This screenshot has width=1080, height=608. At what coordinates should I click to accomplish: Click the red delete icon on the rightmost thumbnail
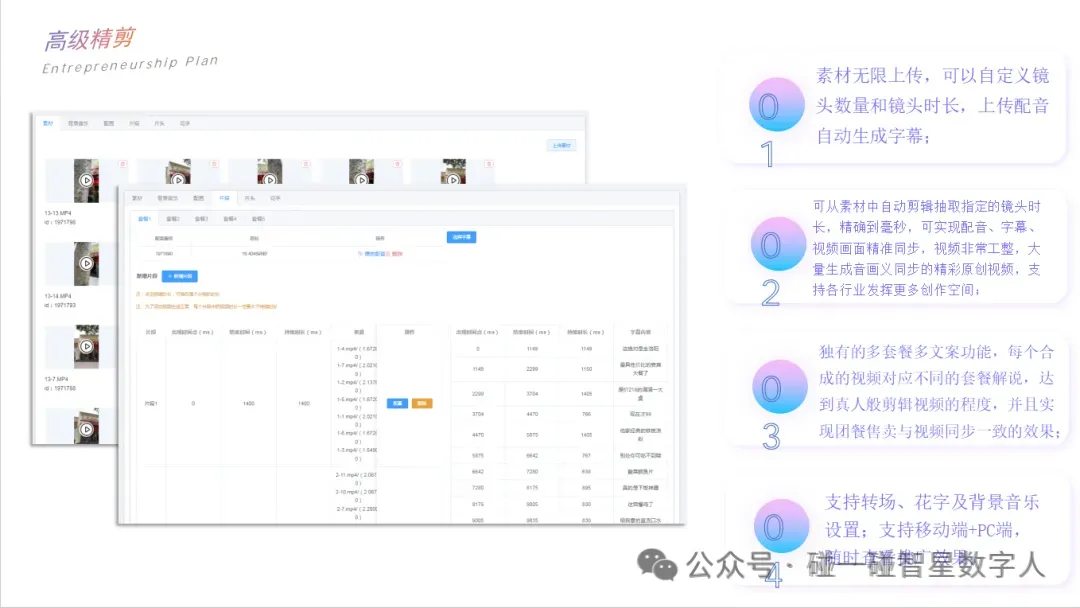pos(490,163)
